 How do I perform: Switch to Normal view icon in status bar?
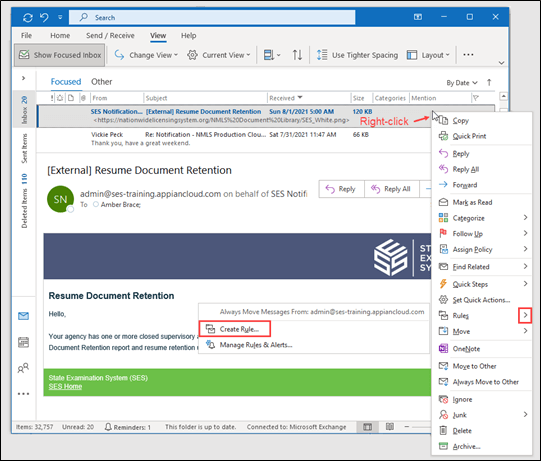[367, 427]
